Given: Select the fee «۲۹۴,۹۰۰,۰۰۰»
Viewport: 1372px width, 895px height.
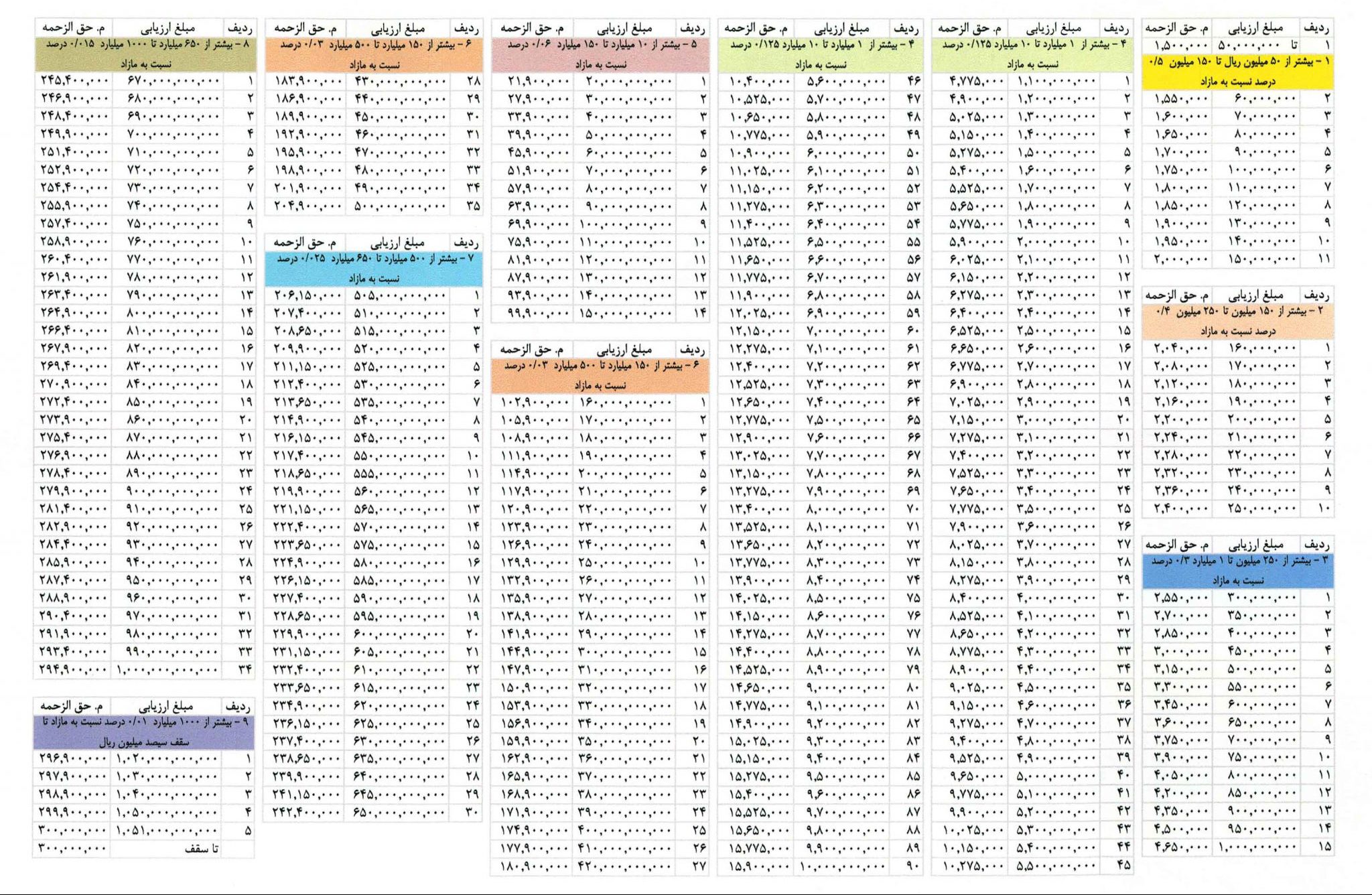Looking at the screenshot, I should pos(74,669).
